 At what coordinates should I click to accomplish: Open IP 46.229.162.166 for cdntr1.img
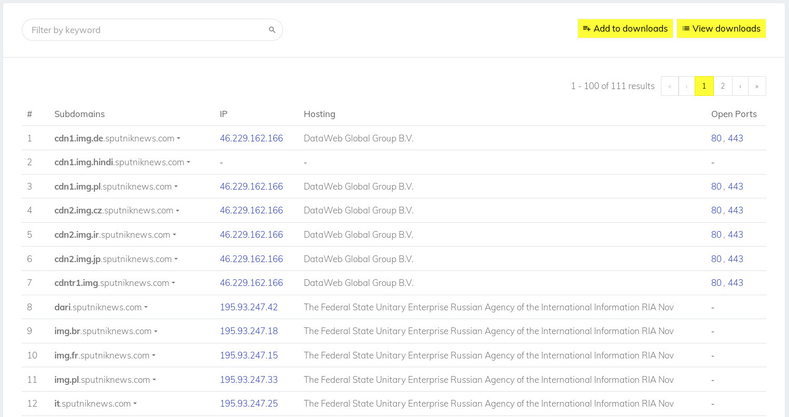point(251,283)
